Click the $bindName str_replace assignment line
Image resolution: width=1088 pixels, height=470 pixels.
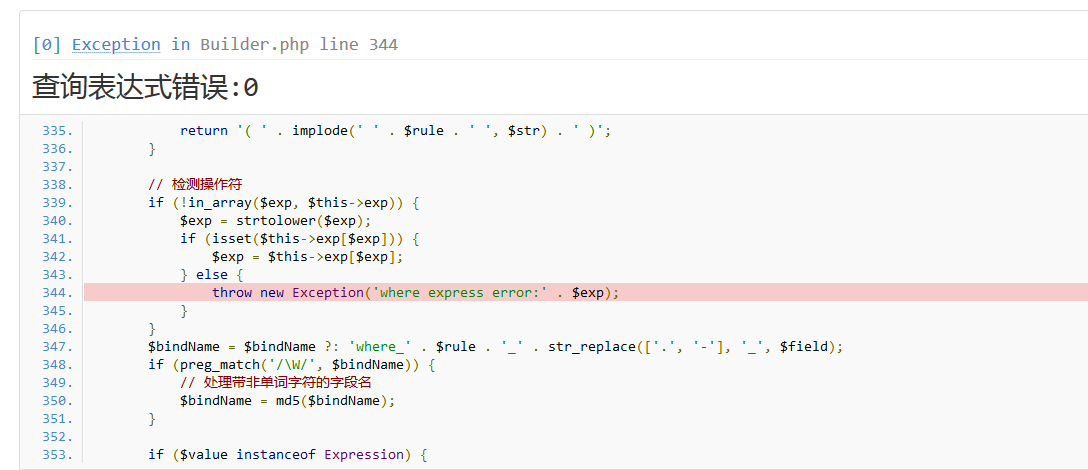pyautogui.click(x=495, y=346)
